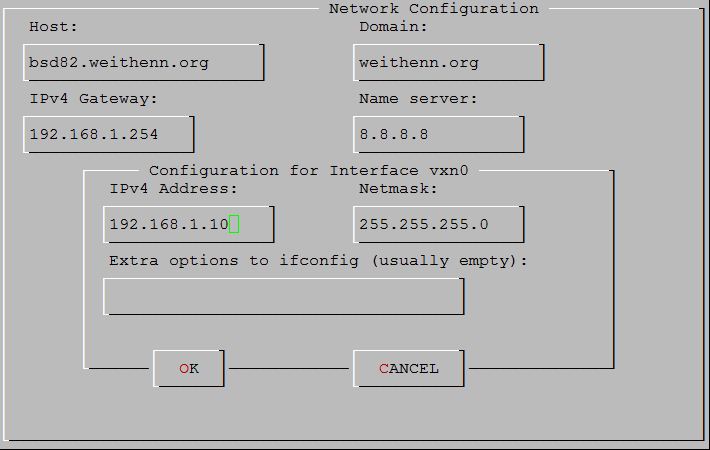Click the "Name server:" label

pos(418,99)
